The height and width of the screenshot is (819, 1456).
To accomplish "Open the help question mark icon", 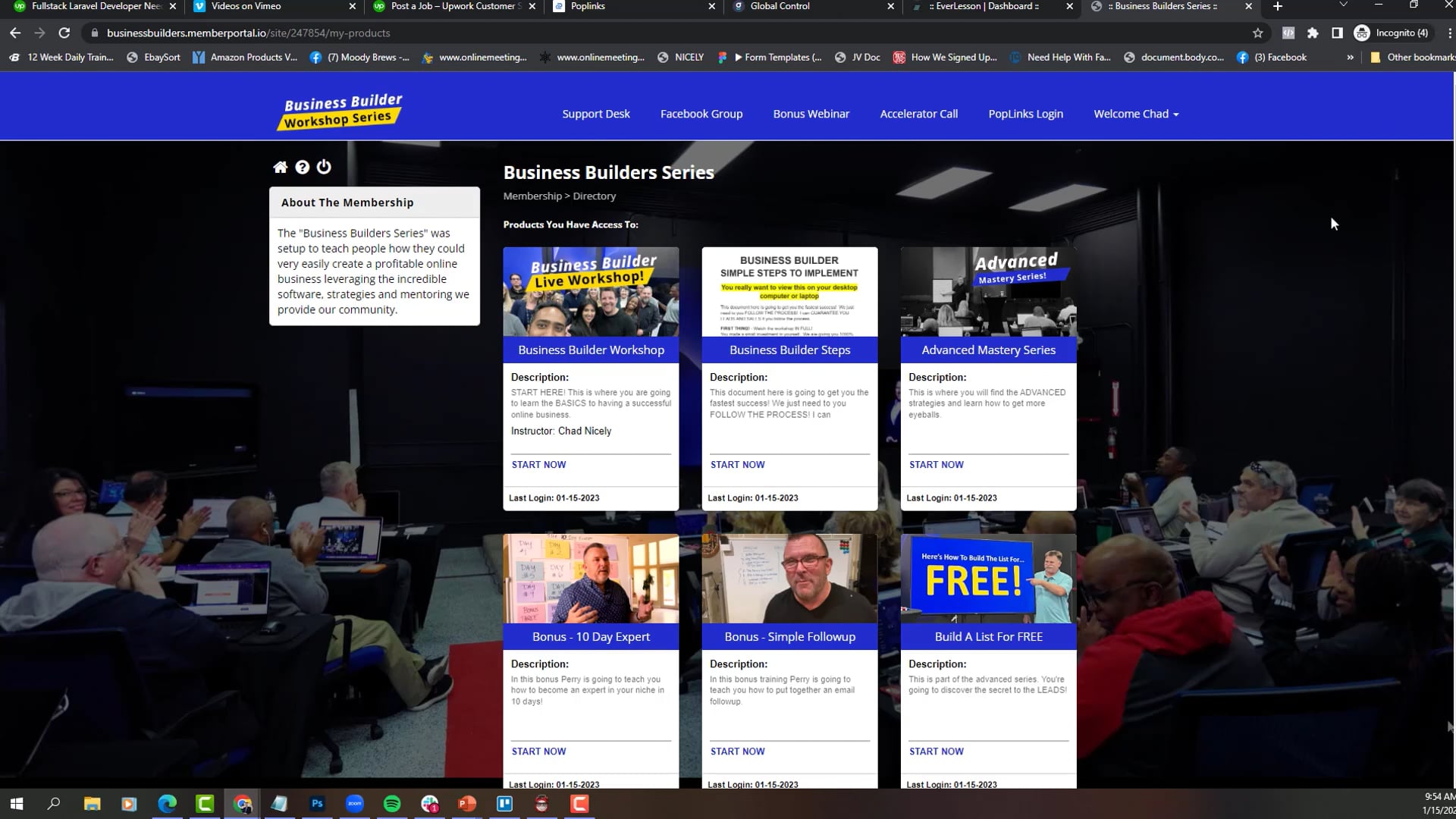I will point(302,167).
